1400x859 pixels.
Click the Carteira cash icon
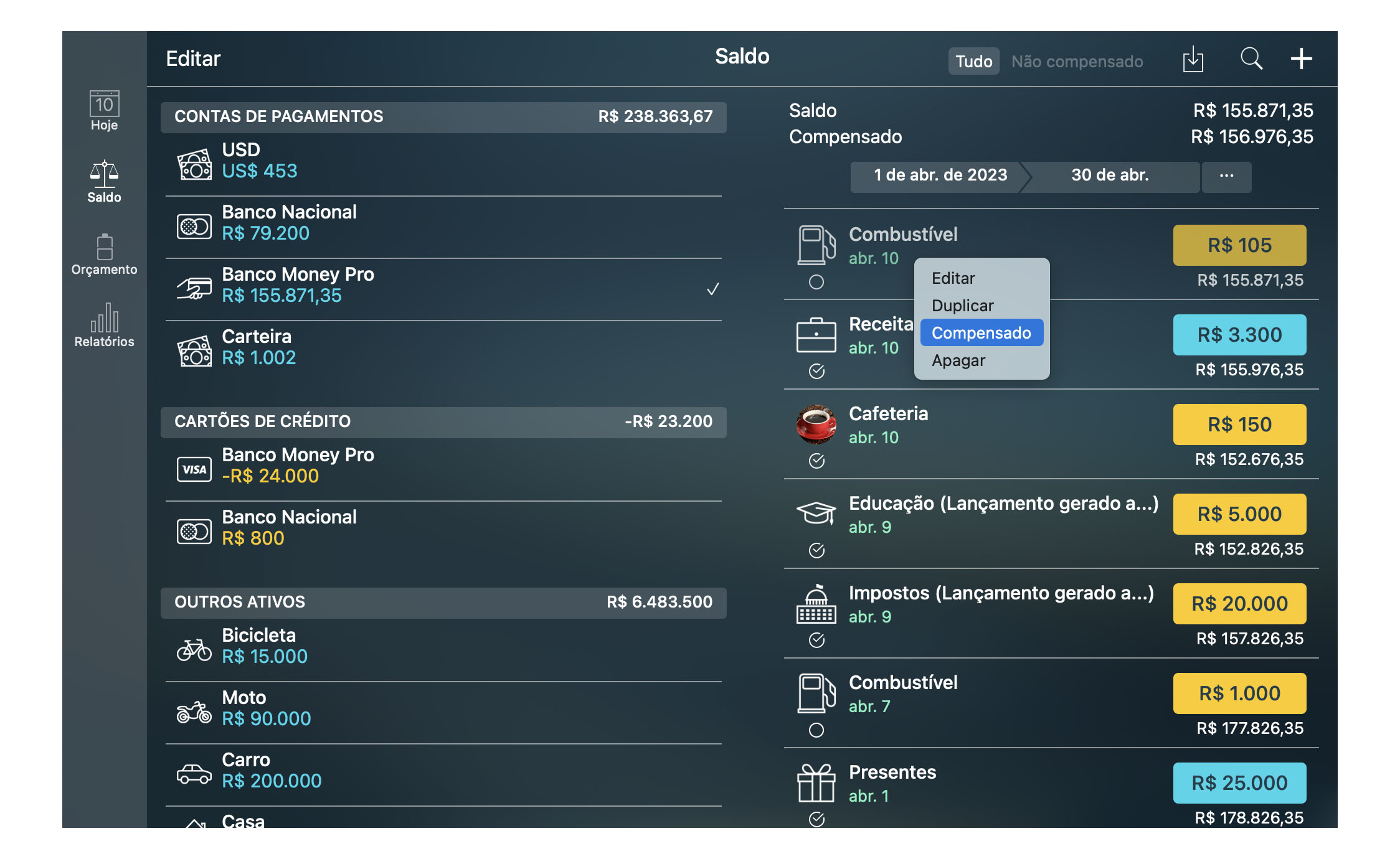194,351
